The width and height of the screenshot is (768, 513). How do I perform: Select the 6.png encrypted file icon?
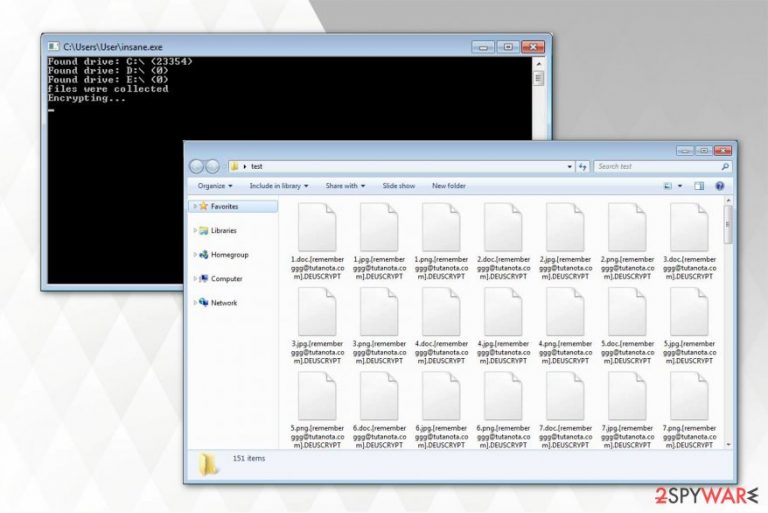[503, 396]
